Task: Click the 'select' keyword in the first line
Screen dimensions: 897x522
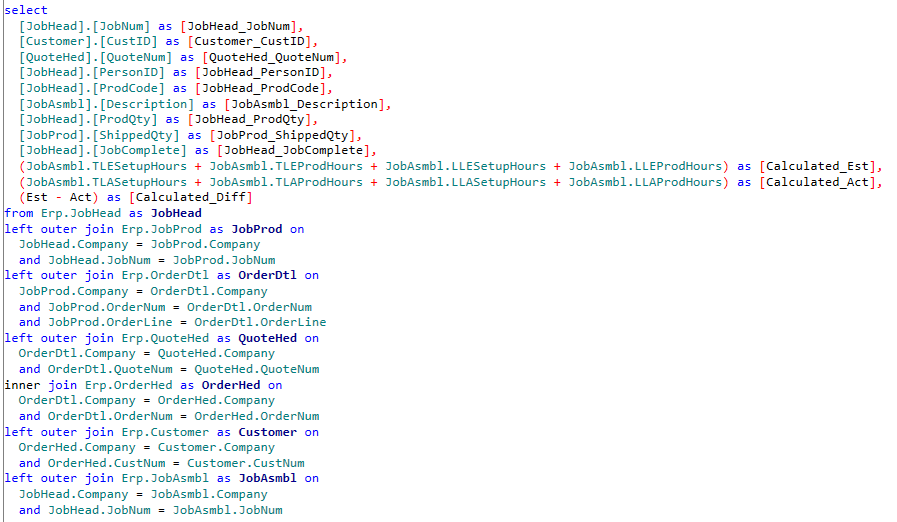Action: coord(26,10)
